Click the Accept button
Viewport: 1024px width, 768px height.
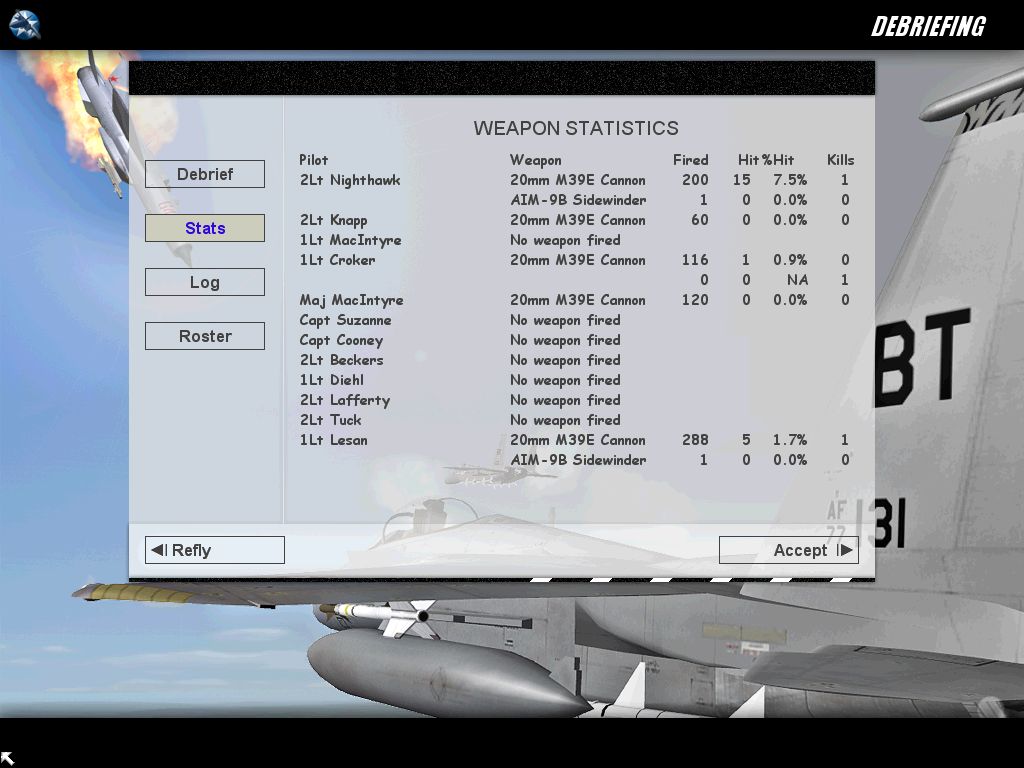789,550
